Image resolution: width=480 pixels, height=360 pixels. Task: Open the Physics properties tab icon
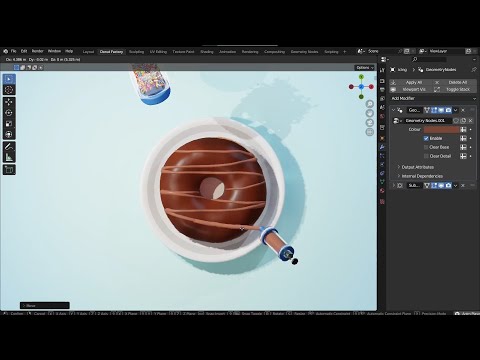(x=382, y=164)
